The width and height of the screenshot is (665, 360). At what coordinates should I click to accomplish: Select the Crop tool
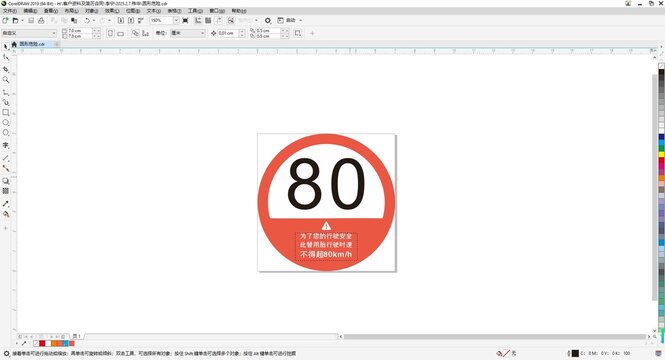6,69
